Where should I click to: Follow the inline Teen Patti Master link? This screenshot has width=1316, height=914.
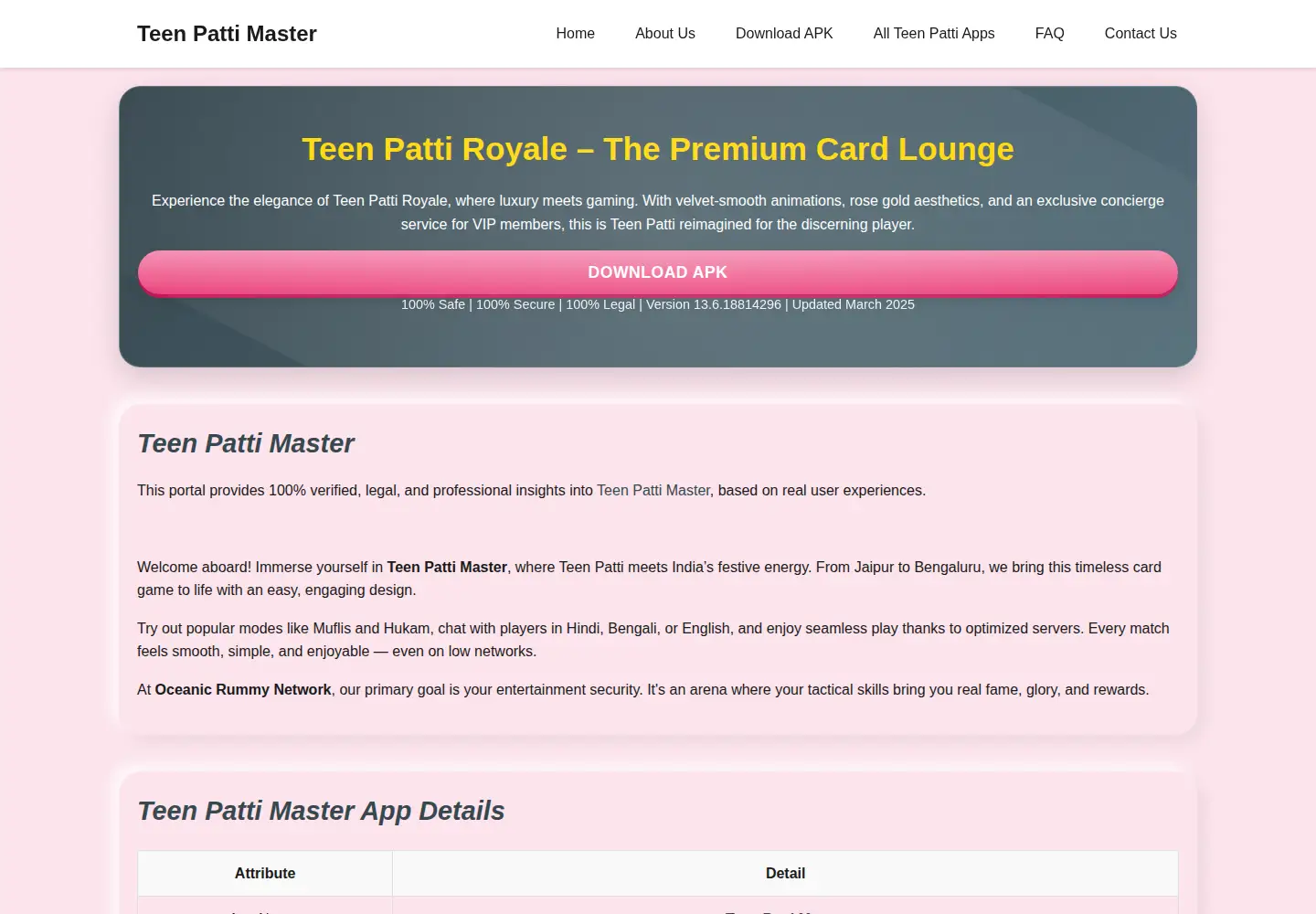click(653, 491)
